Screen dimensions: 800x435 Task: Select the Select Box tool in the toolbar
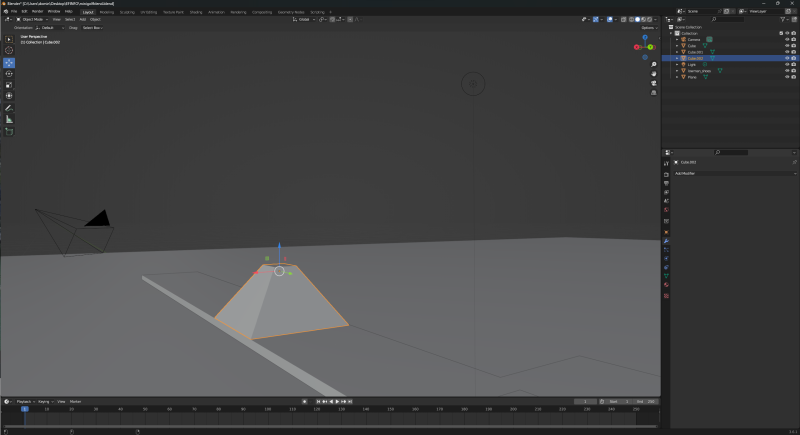pyautogui.click(x=9, y=39)
